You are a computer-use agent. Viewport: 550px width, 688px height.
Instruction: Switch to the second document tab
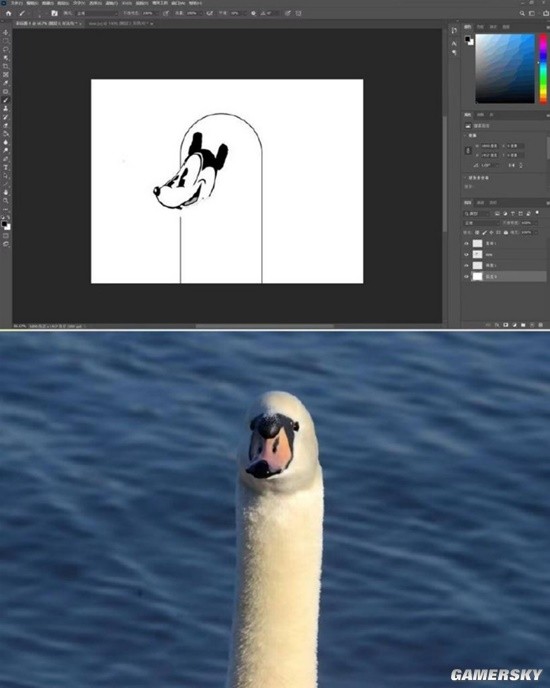[x=120, y=23]
